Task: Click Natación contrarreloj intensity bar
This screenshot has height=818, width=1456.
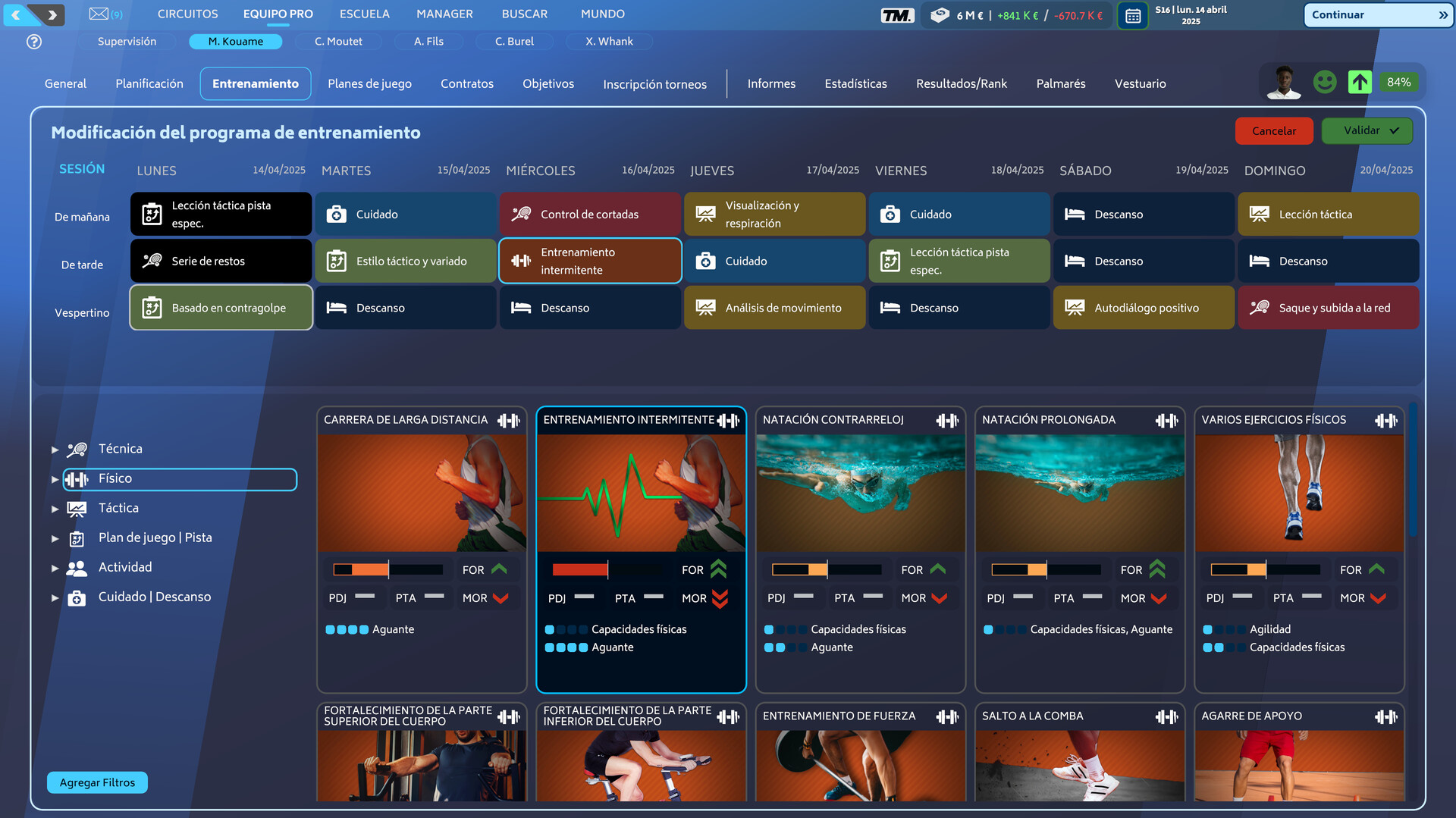Action: tap(827, 569)
